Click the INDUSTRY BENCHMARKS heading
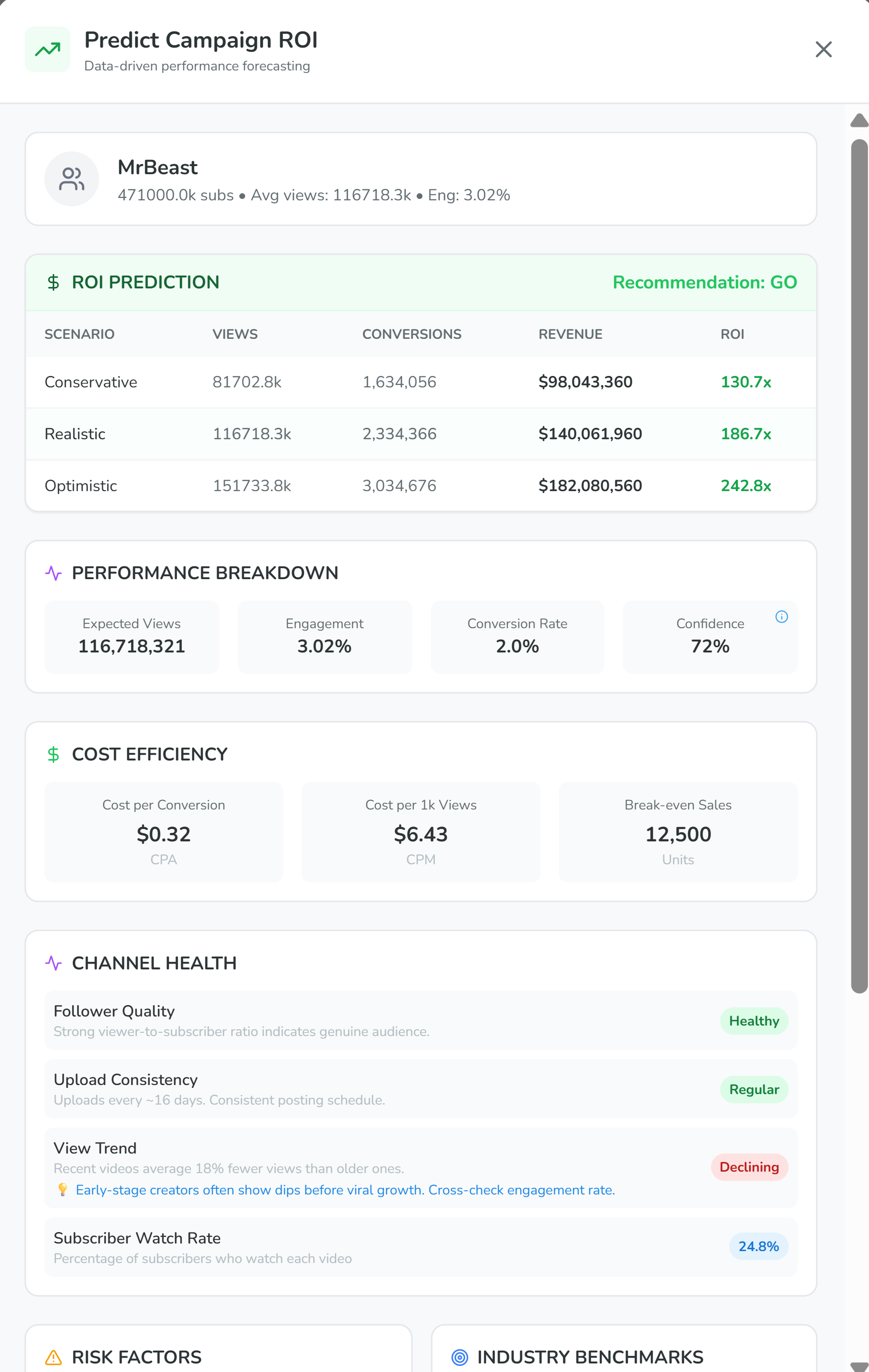This screenshot has height=1372, width=869. [x=591, y=1357]
